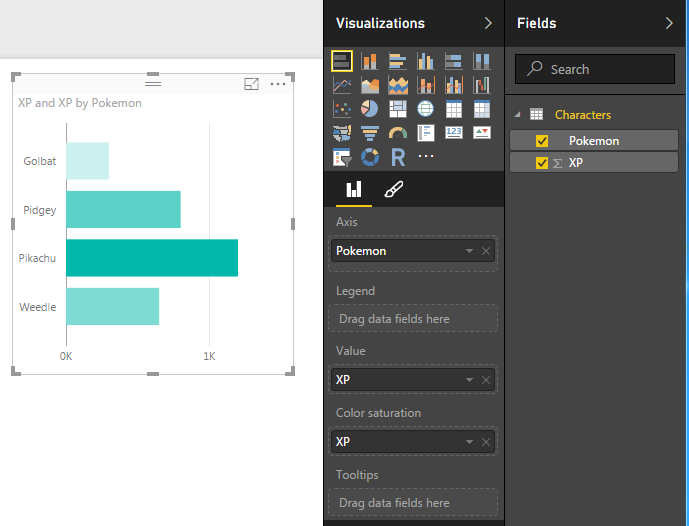
Task: Collapse the Fields pane chevron
Action: click(x=669, y=23)
